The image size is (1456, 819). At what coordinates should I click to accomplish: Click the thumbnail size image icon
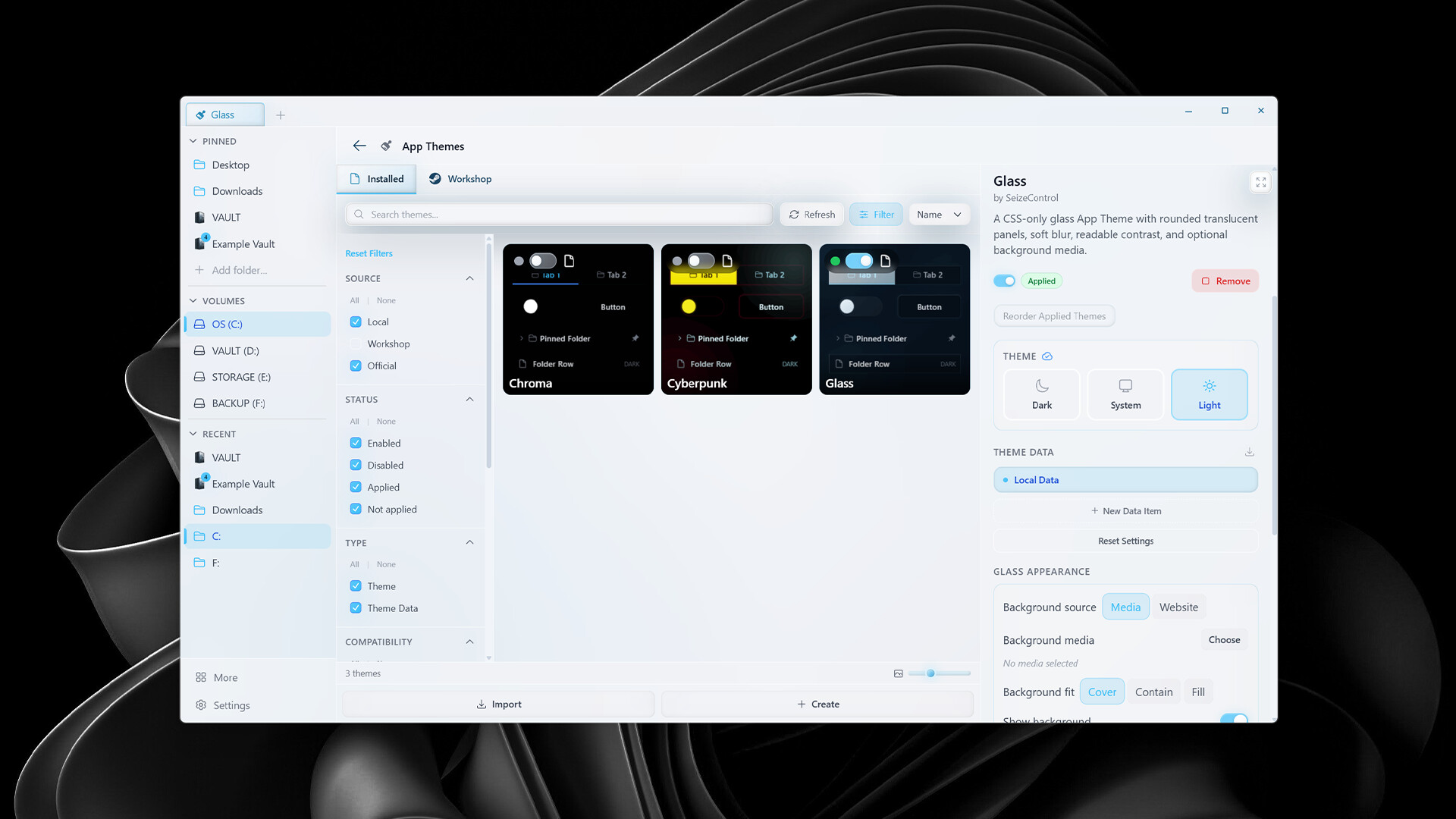[898, 673]
